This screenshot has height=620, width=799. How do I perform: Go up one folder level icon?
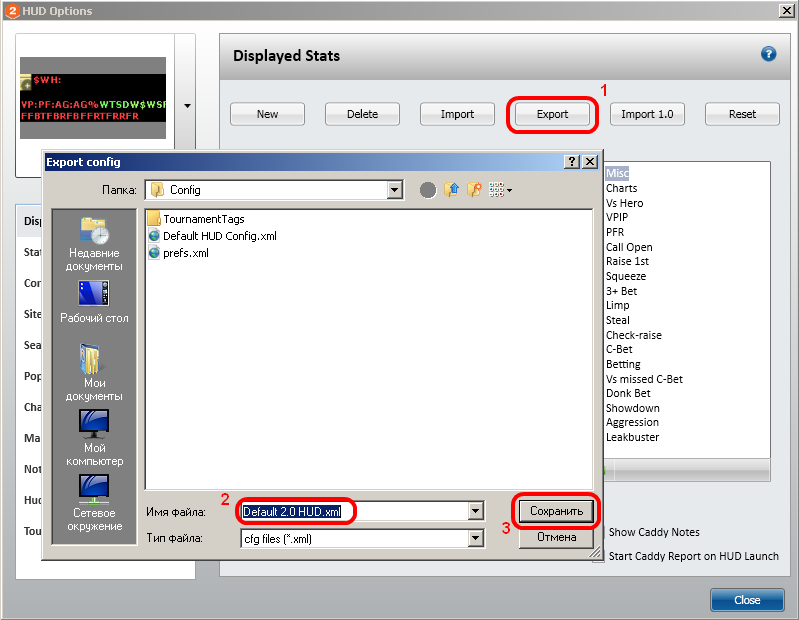[451, 190]
